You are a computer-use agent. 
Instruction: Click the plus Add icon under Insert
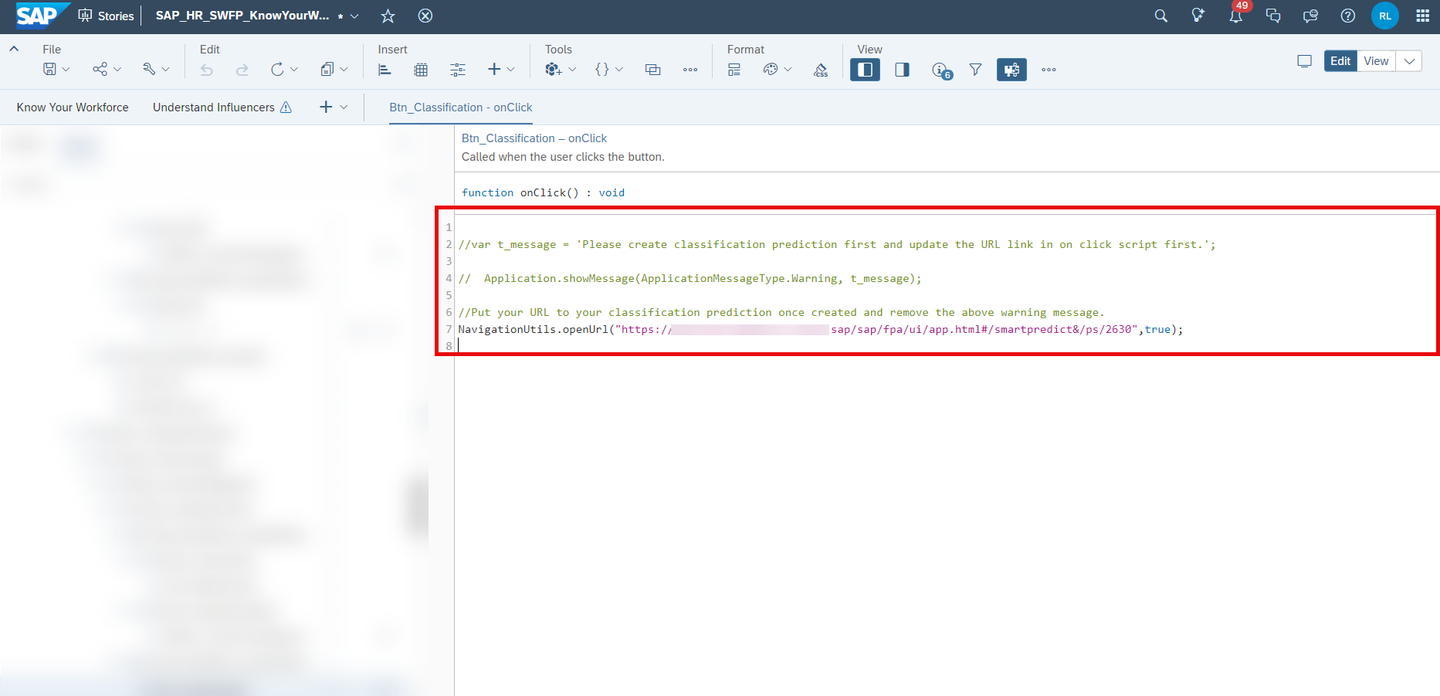point(494,70)
